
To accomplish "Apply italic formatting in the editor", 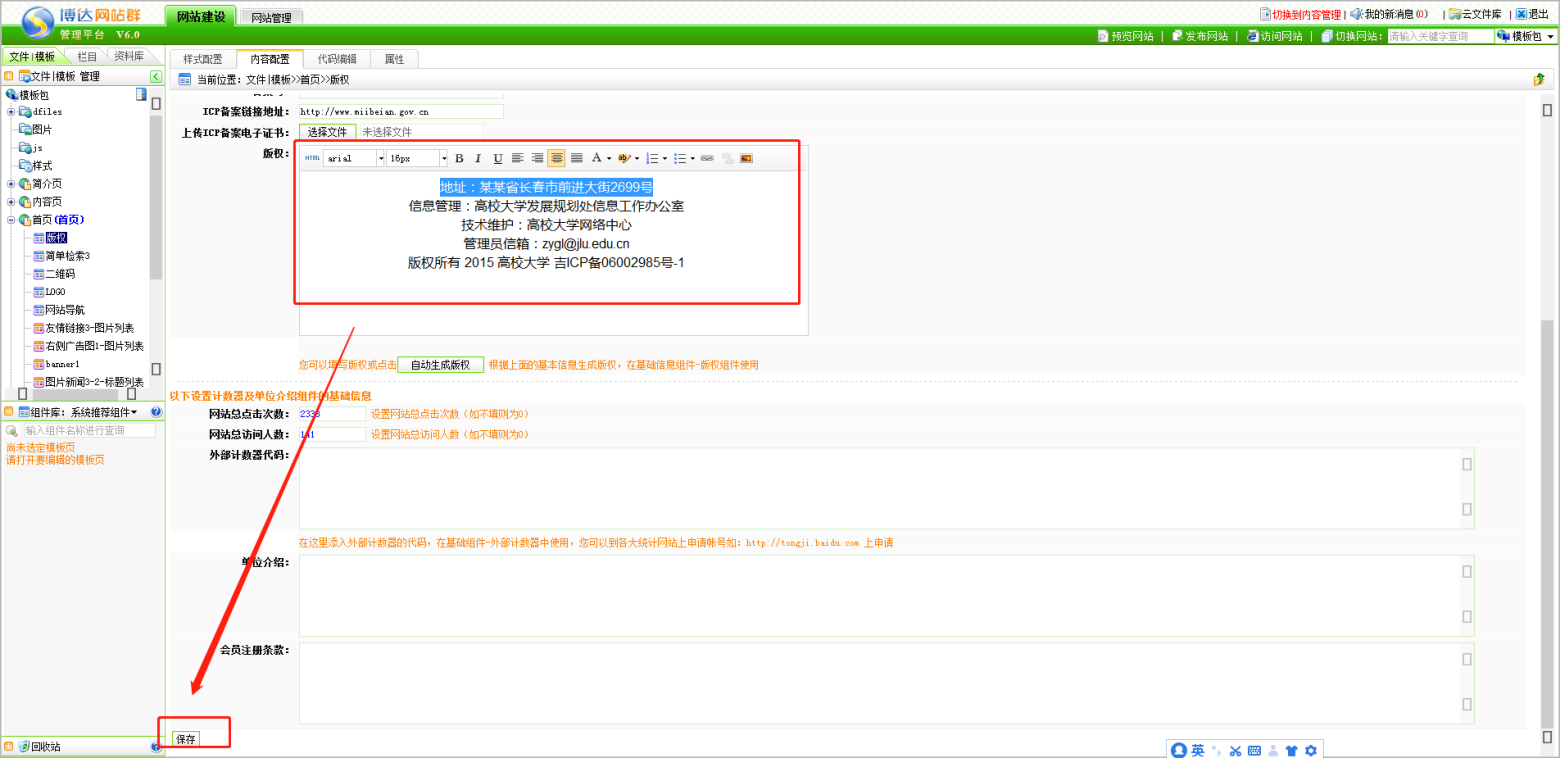I will coord(478,158).
